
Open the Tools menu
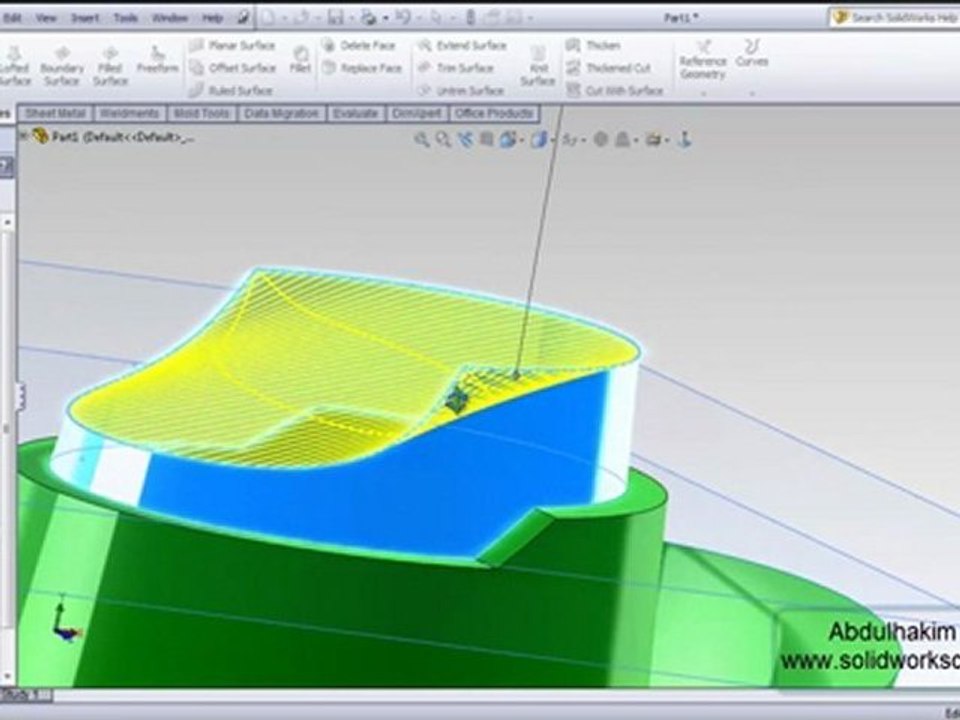pos(126,18)
